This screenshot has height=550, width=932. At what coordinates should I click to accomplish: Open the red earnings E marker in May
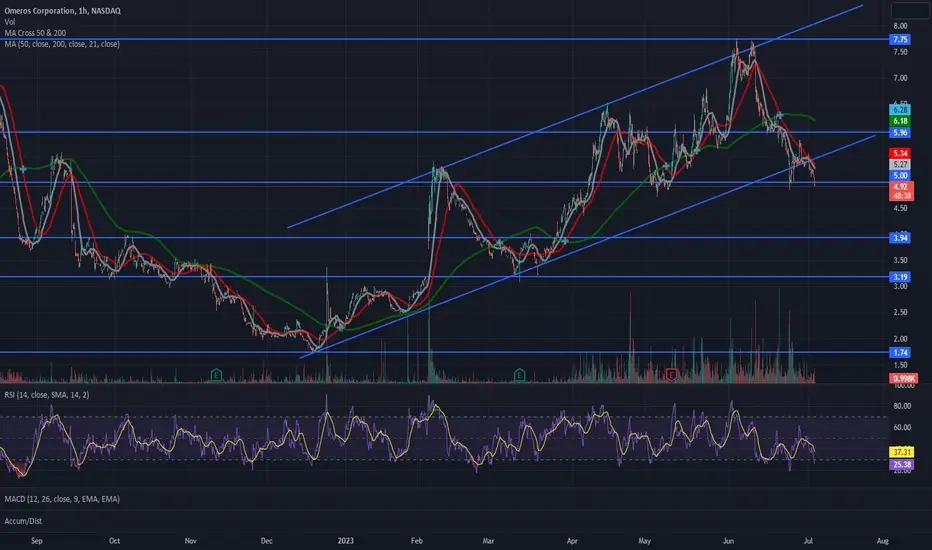[x=671, y=375]
